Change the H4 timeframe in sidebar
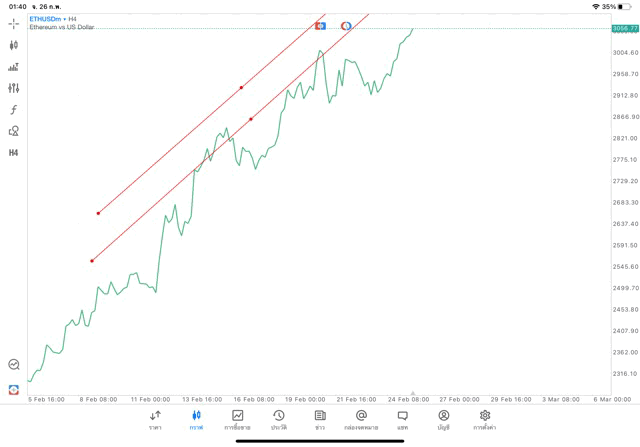Image resolution: width=640 pixels, height=447 pixels. click(14, 153)
